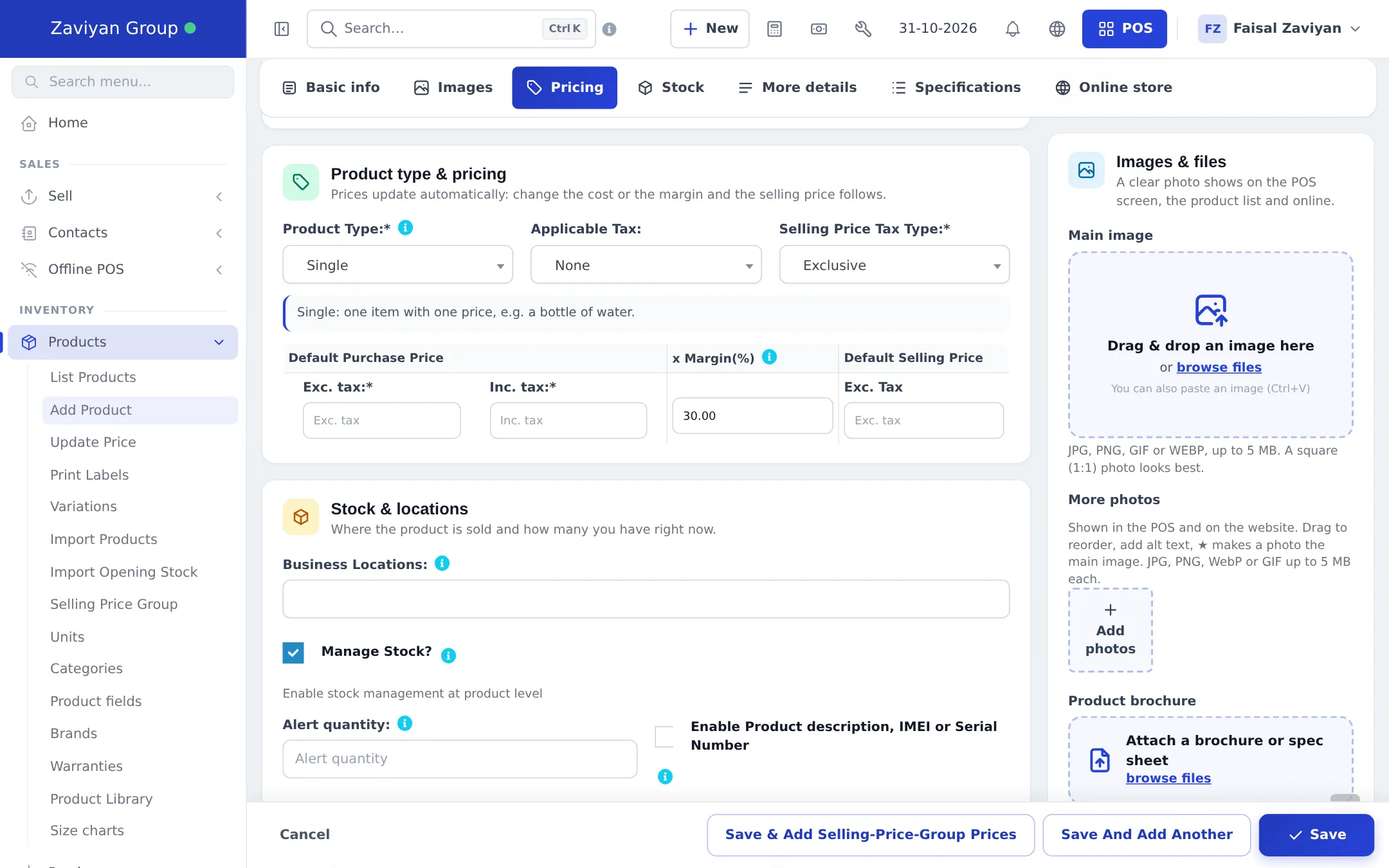Switch to Basic info tab
The width and height of the screenshot is (1389, 868).
tap(331, 87)
